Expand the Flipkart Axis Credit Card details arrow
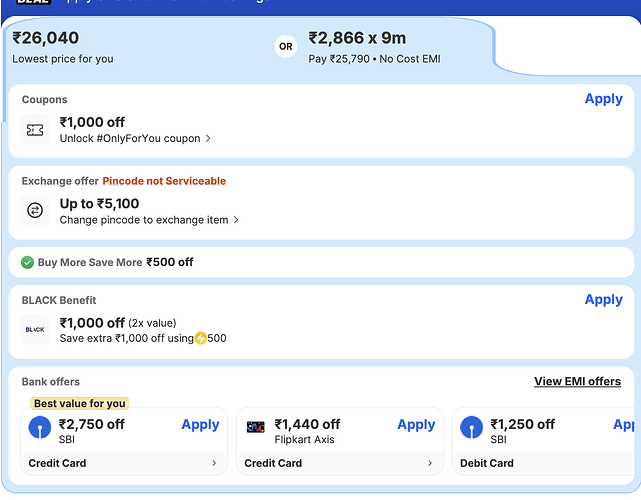 pos(430,464)
